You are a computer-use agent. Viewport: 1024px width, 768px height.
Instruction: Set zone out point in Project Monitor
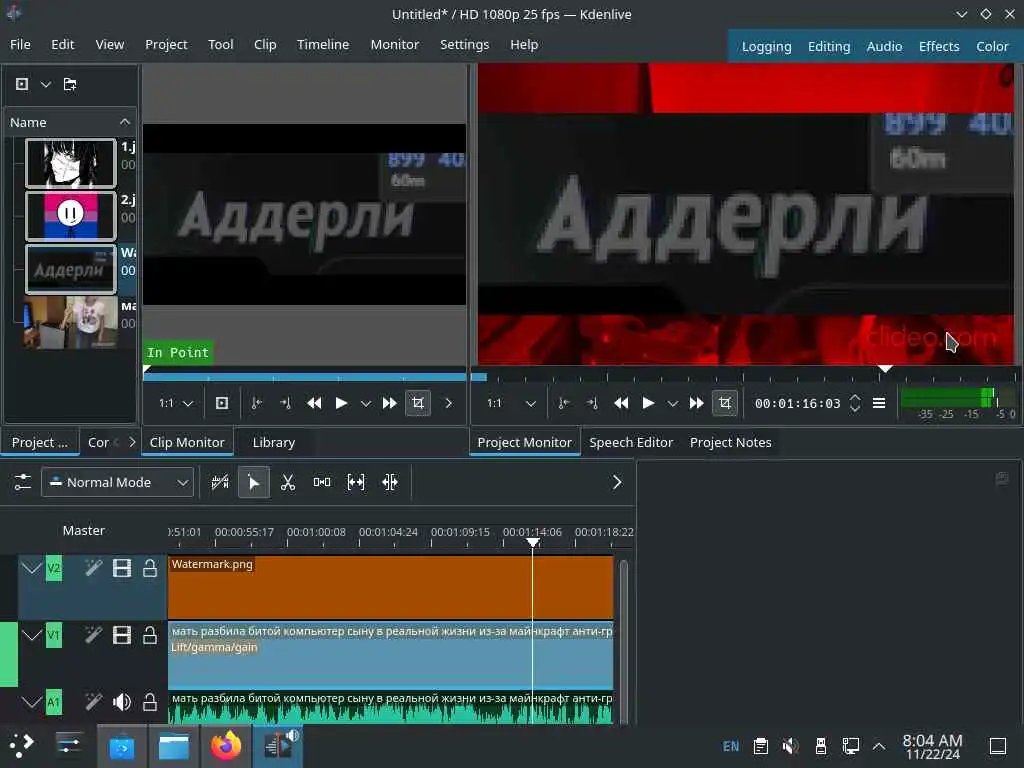pos(592,403)
